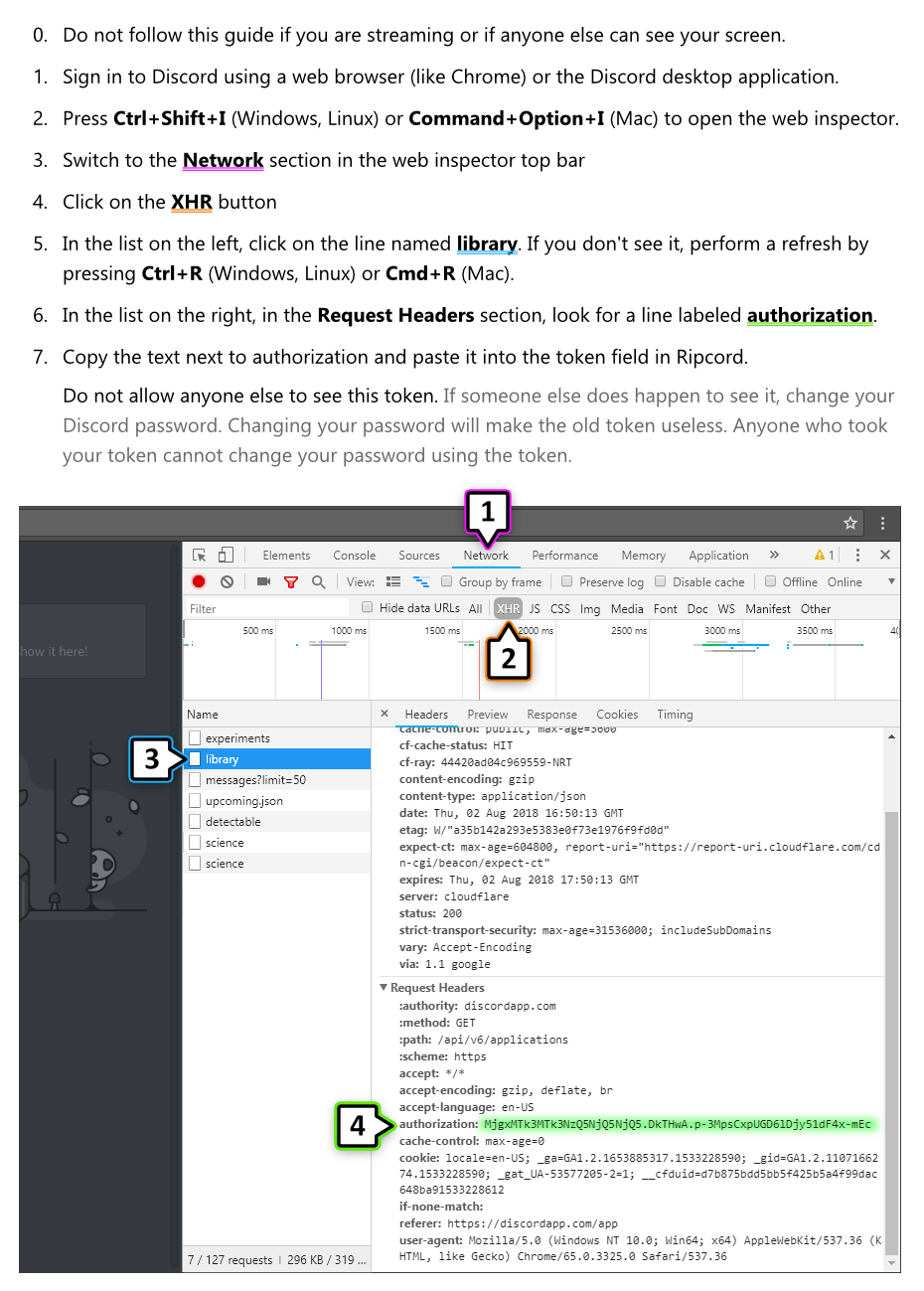Screen dimensions: 924x1291
Task: Show more DevTools tabs chevron
Action: coord(774,555)
